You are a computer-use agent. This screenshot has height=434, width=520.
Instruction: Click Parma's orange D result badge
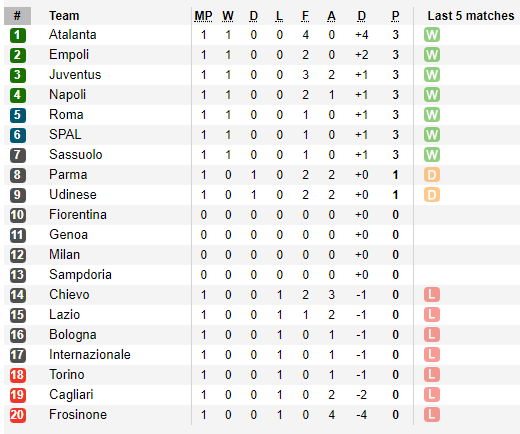point(432,175)
